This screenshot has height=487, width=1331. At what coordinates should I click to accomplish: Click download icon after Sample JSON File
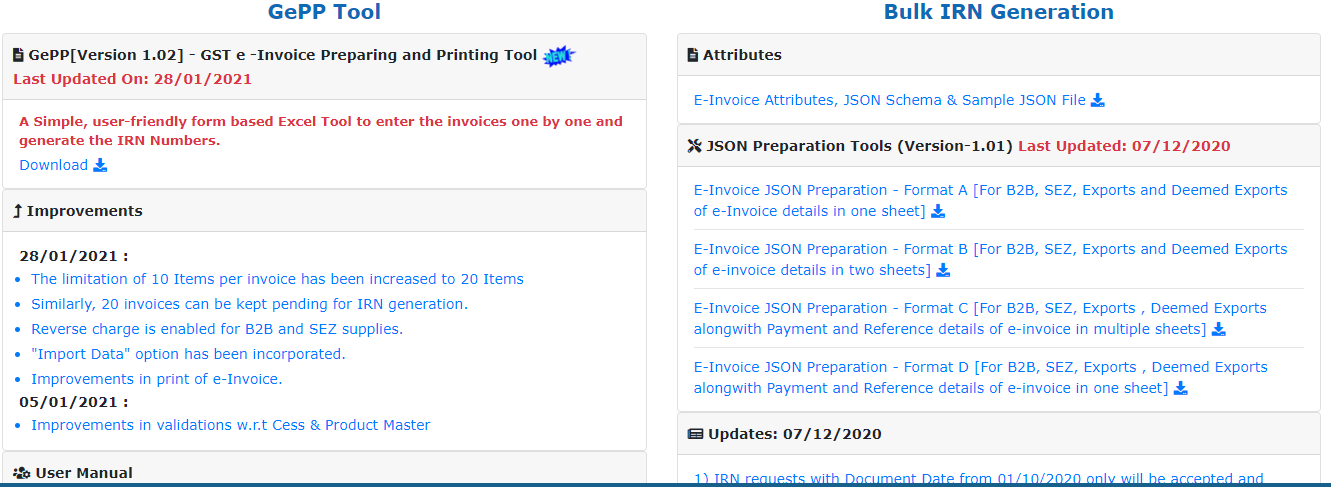[1097, 100]
